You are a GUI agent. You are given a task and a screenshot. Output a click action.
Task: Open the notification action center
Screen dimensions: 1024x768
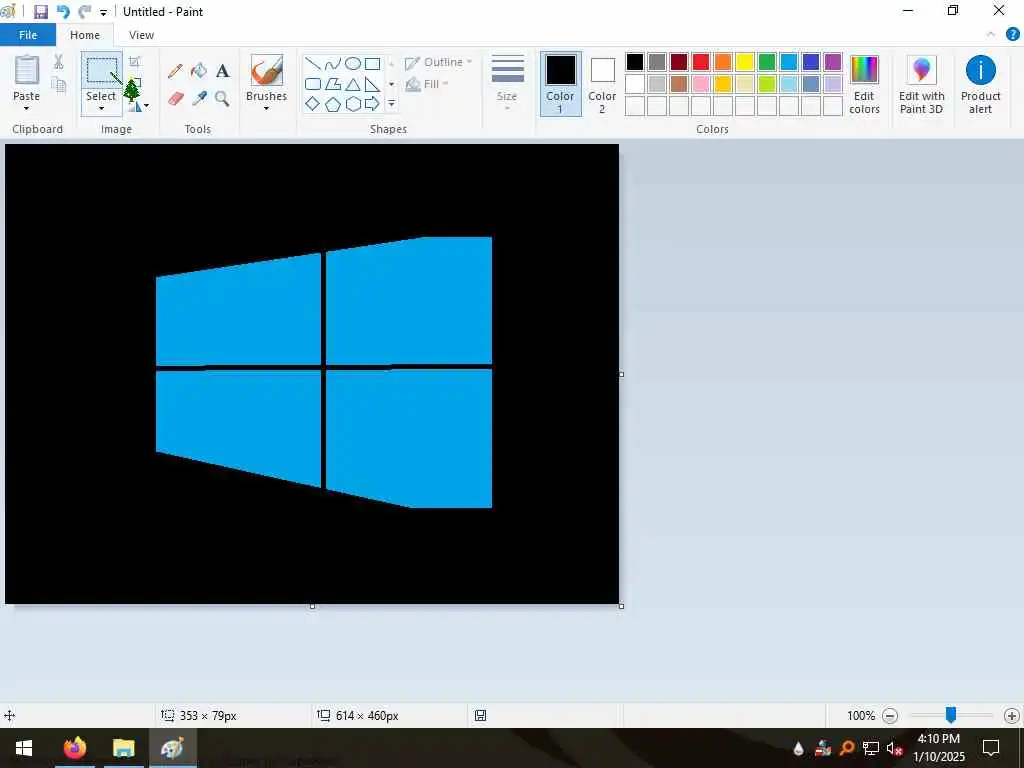[x=991, y=748]
